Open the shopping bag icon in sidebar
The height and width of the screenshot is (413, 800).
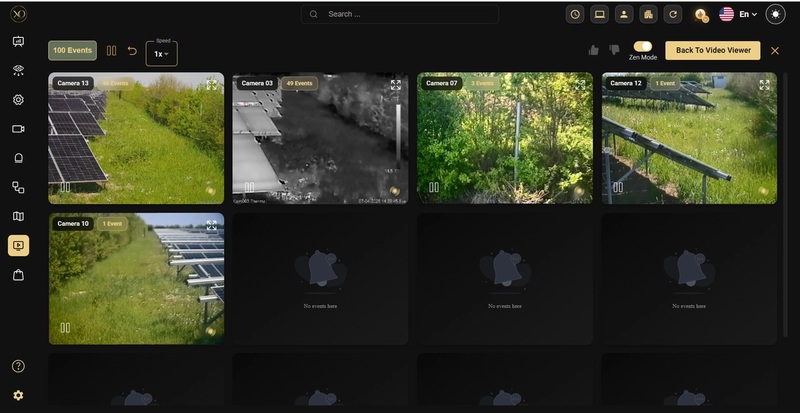click(18, 275)
